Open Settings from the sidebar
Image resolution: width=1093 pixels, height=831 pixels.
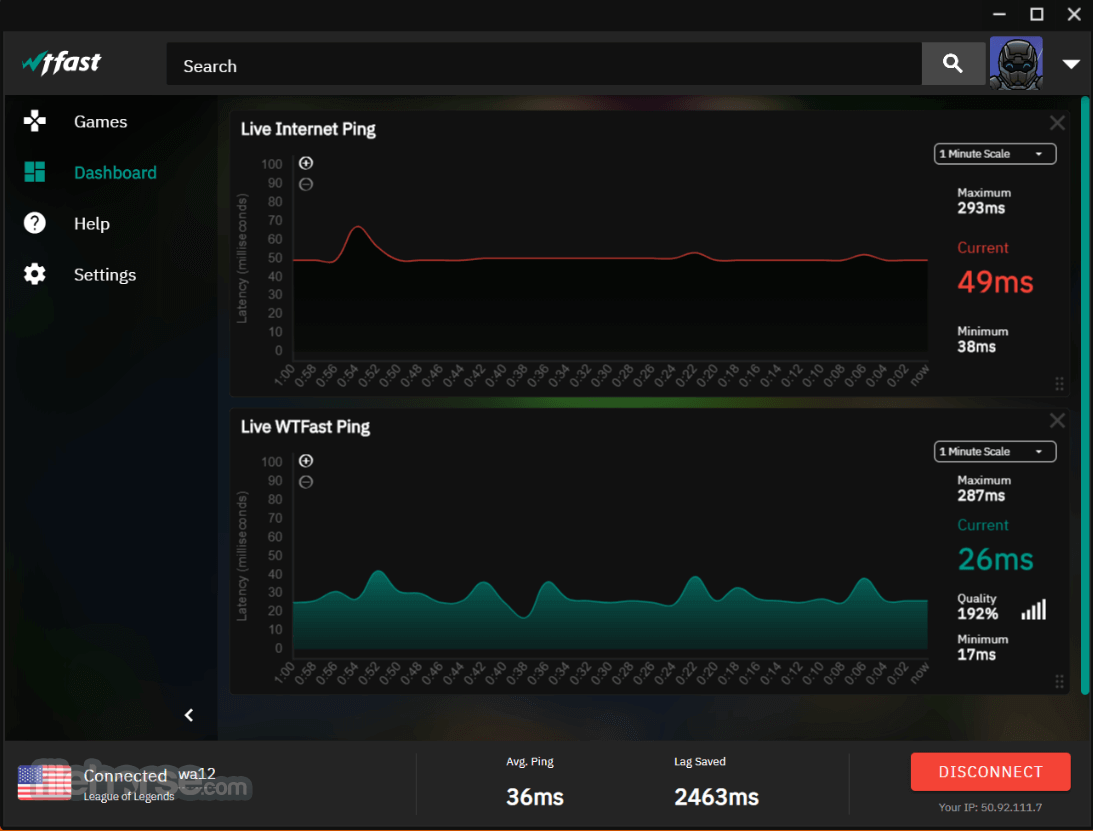(105, 275)
